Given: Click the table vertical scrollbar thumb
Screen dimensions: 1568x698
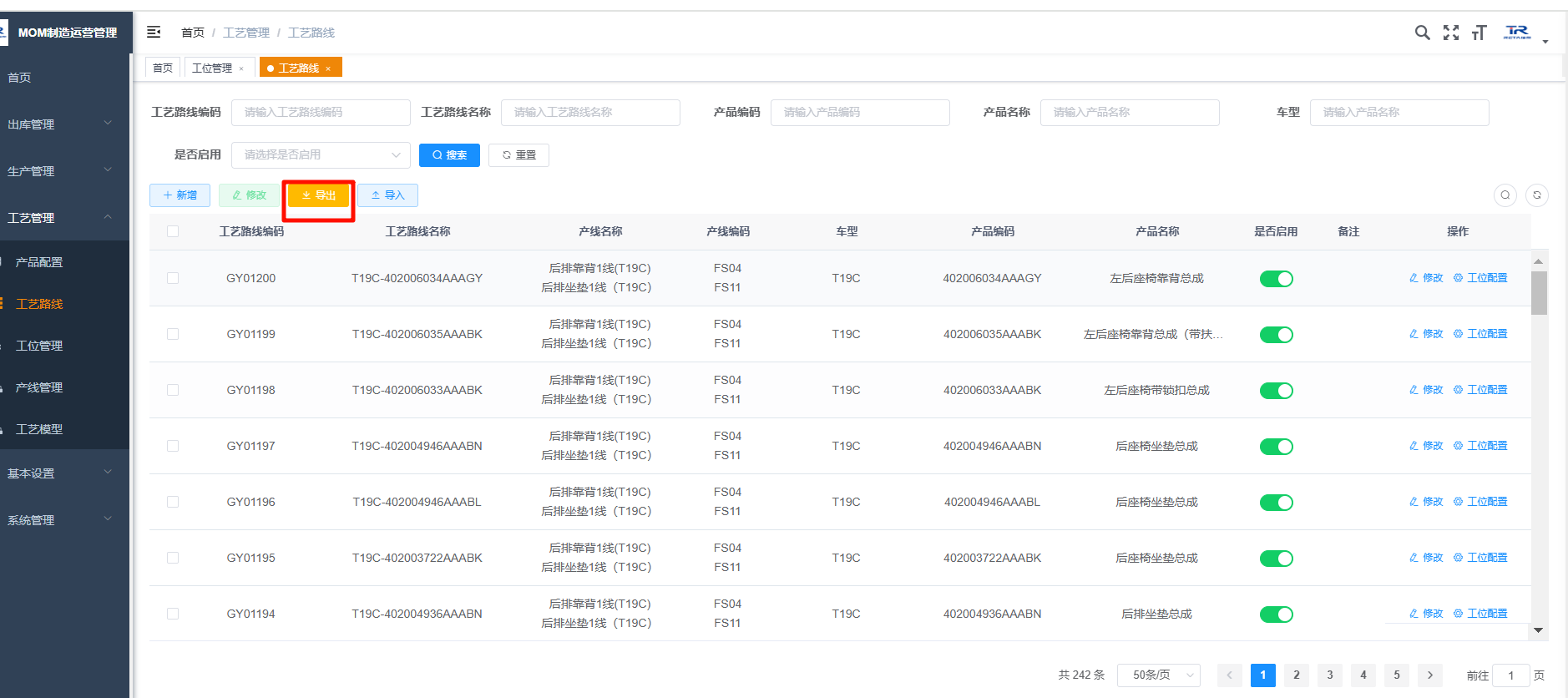Looking at the screenshot, I should coord(1539,293).
